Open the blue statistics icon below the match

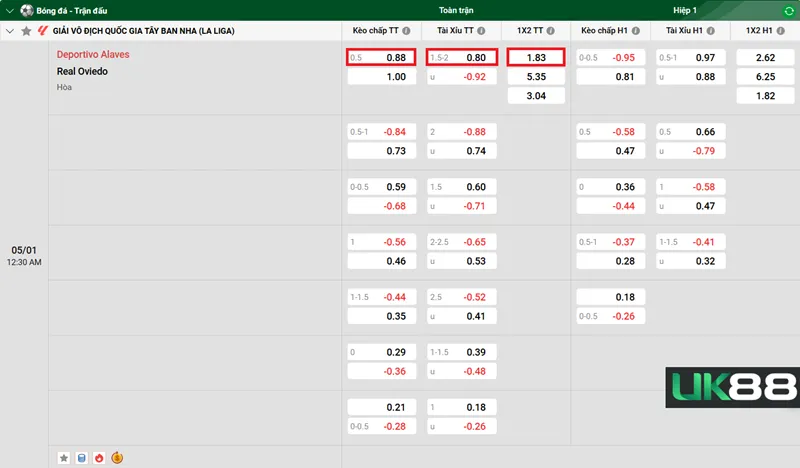82,458
